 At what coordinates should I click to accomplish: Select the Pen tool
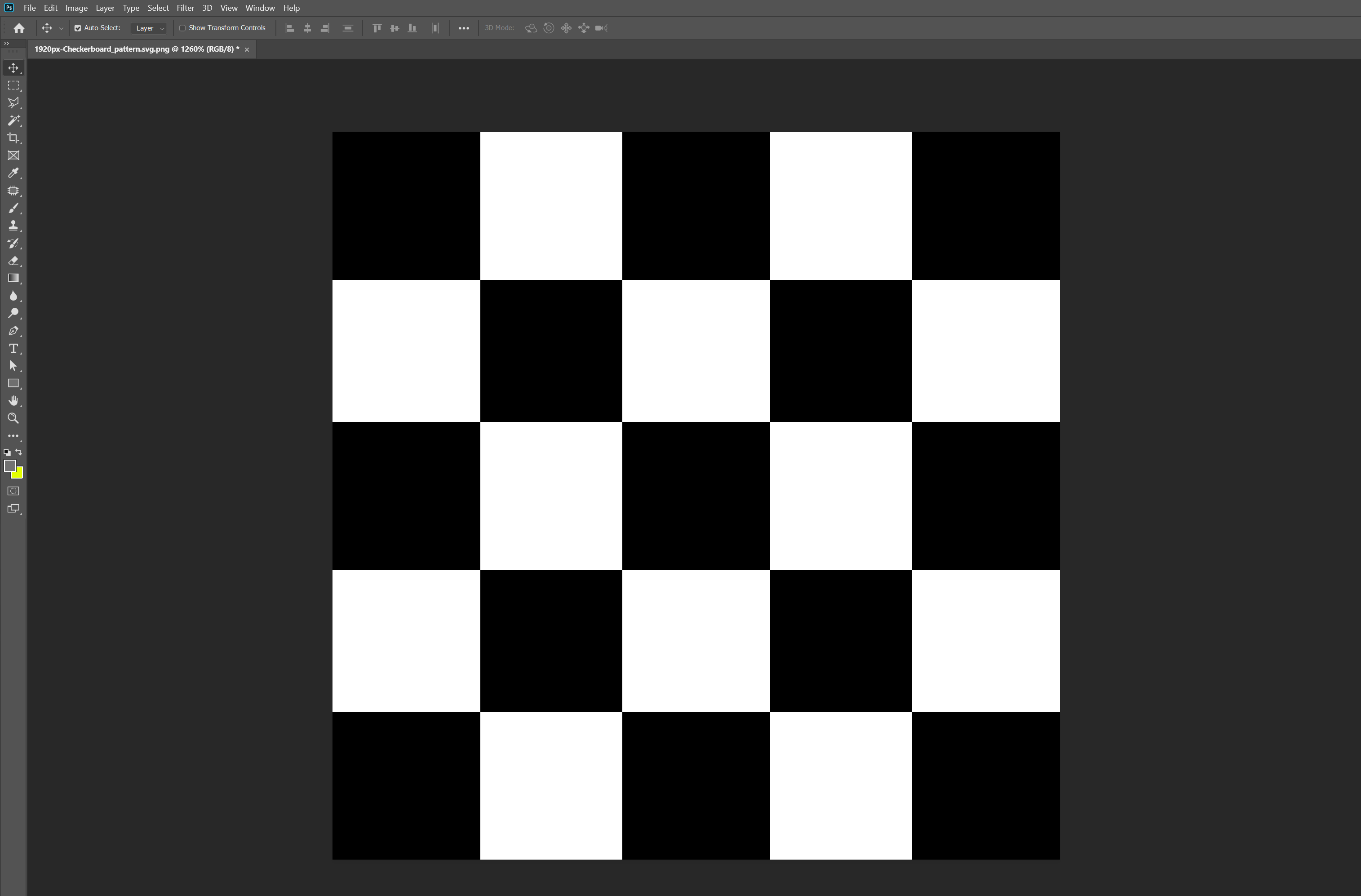coord(13,331)
